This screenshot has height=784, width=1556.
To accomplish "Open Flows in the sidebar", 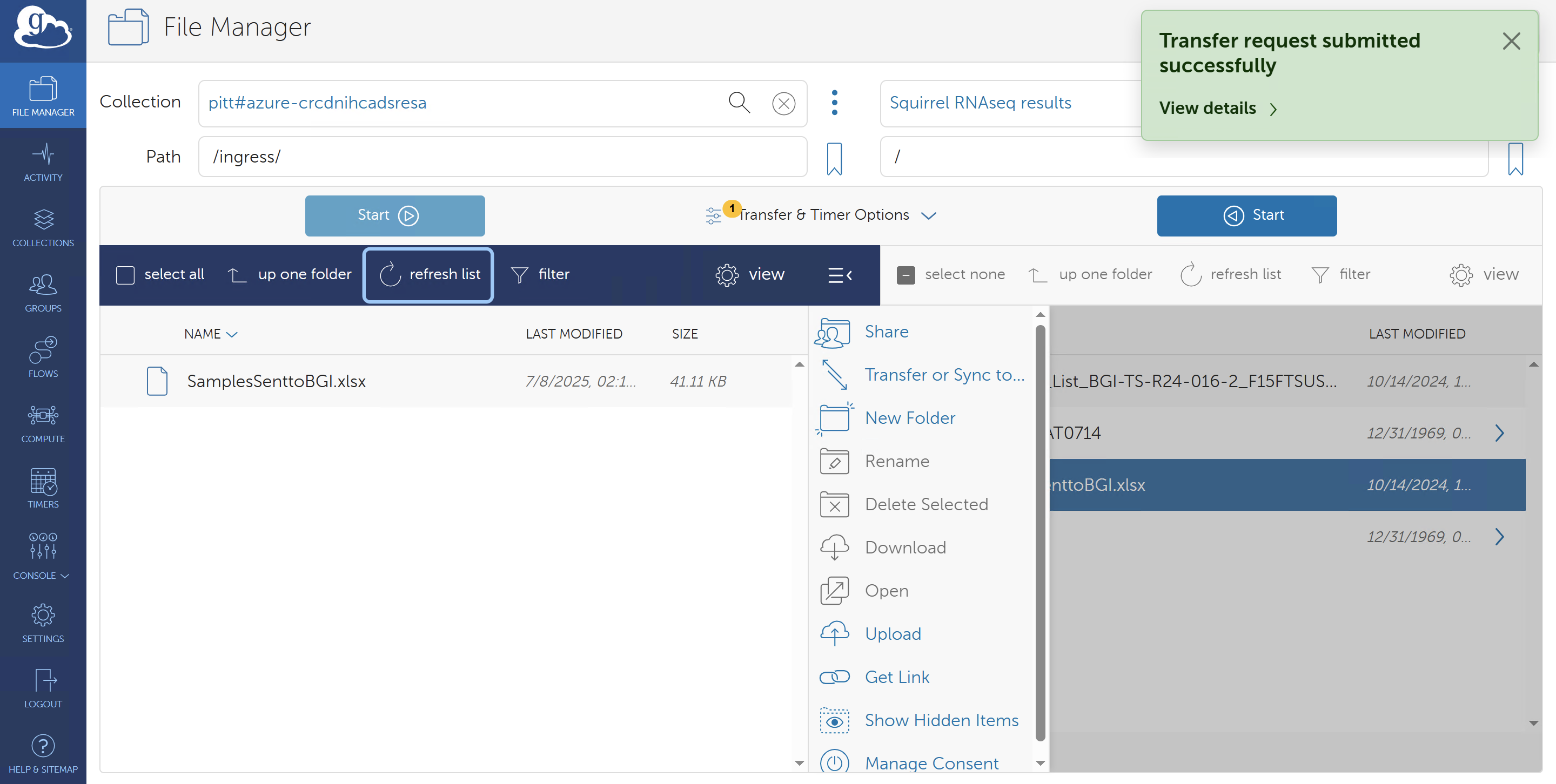I will click(x=43, y=359).
